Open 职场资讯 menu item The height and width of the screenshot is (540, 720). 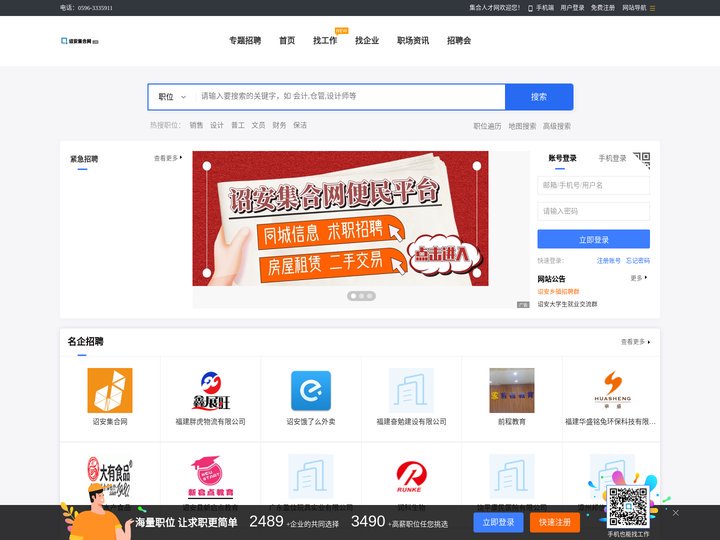click(x=413, y=40)
